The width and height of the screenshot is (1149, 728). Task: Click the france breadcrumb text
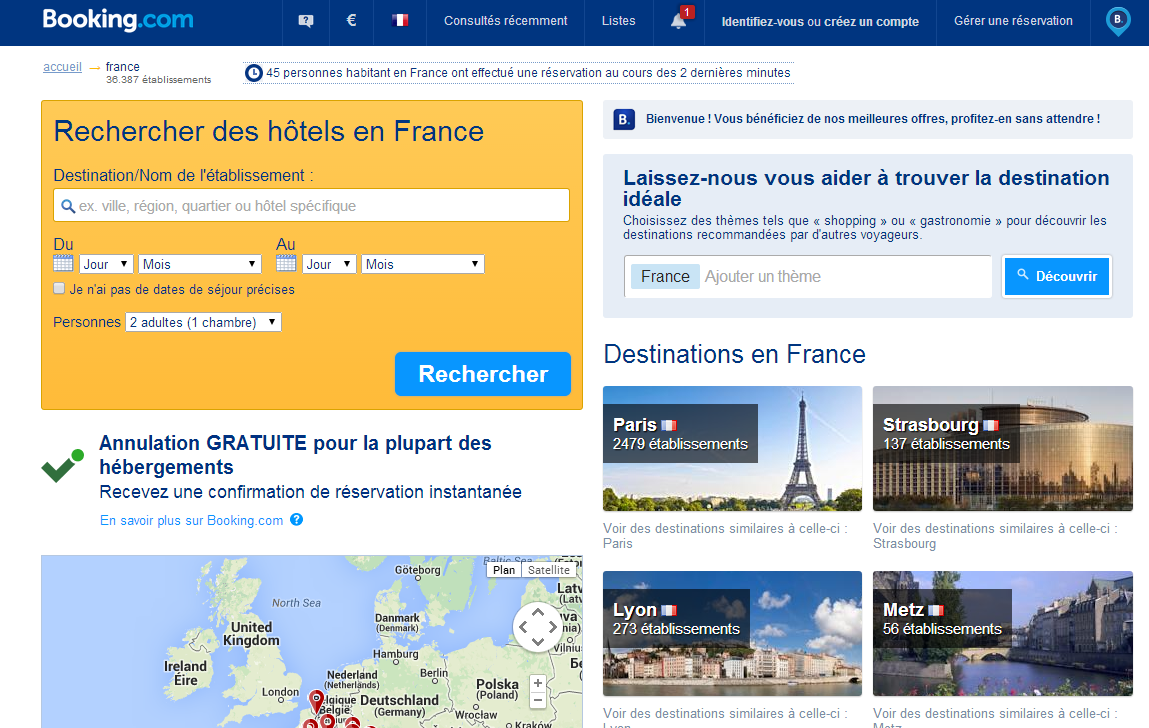122,67
